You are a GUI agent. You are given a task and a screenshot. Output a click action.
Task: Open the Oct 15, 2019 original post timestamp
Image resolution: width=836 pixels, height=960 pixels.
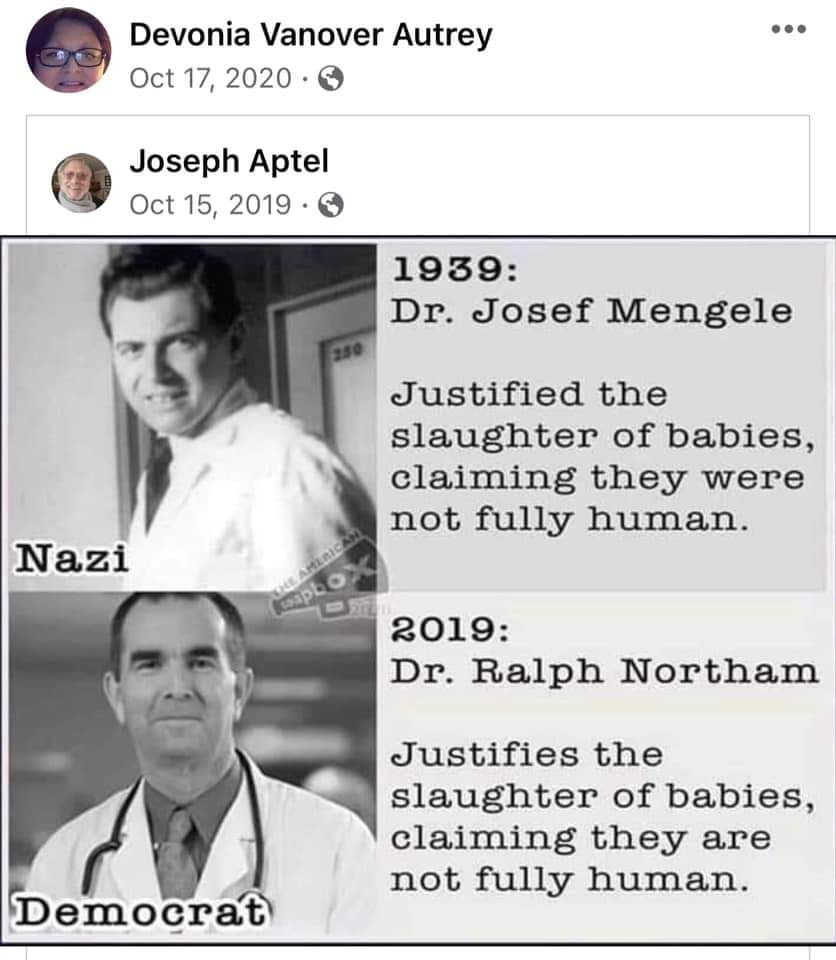pos(212,204)
